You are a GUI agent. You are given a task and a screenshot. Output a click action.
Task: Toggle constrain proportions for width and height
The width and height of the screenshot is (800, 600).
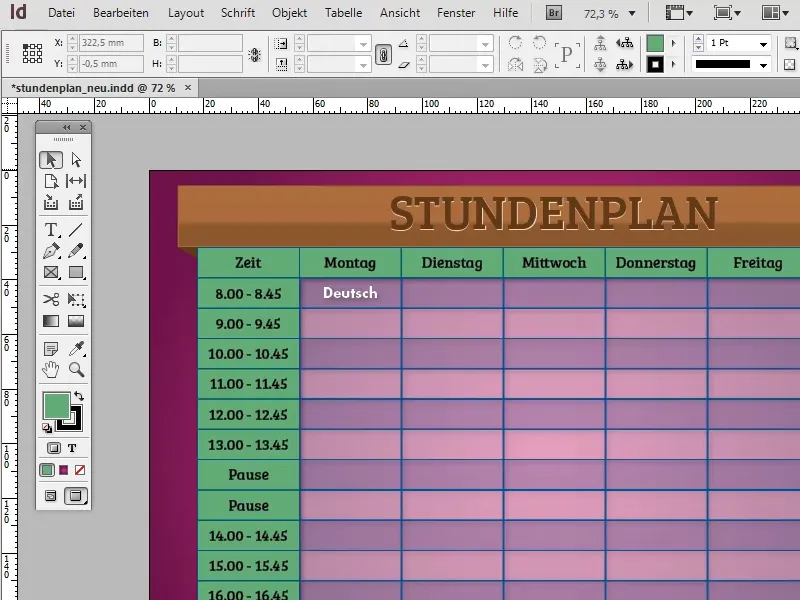click(255, 54)
